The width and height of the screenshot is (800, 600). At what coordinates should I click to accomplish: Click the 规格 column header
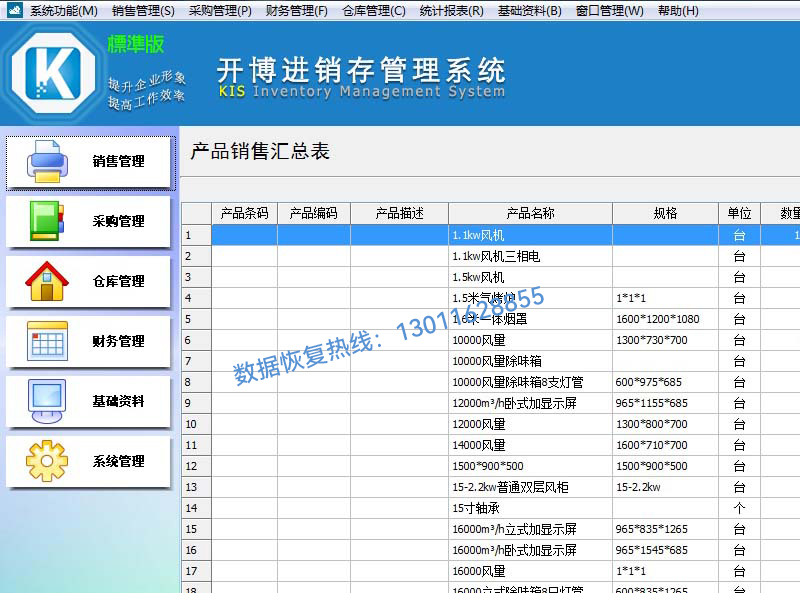tap(665, 213)
